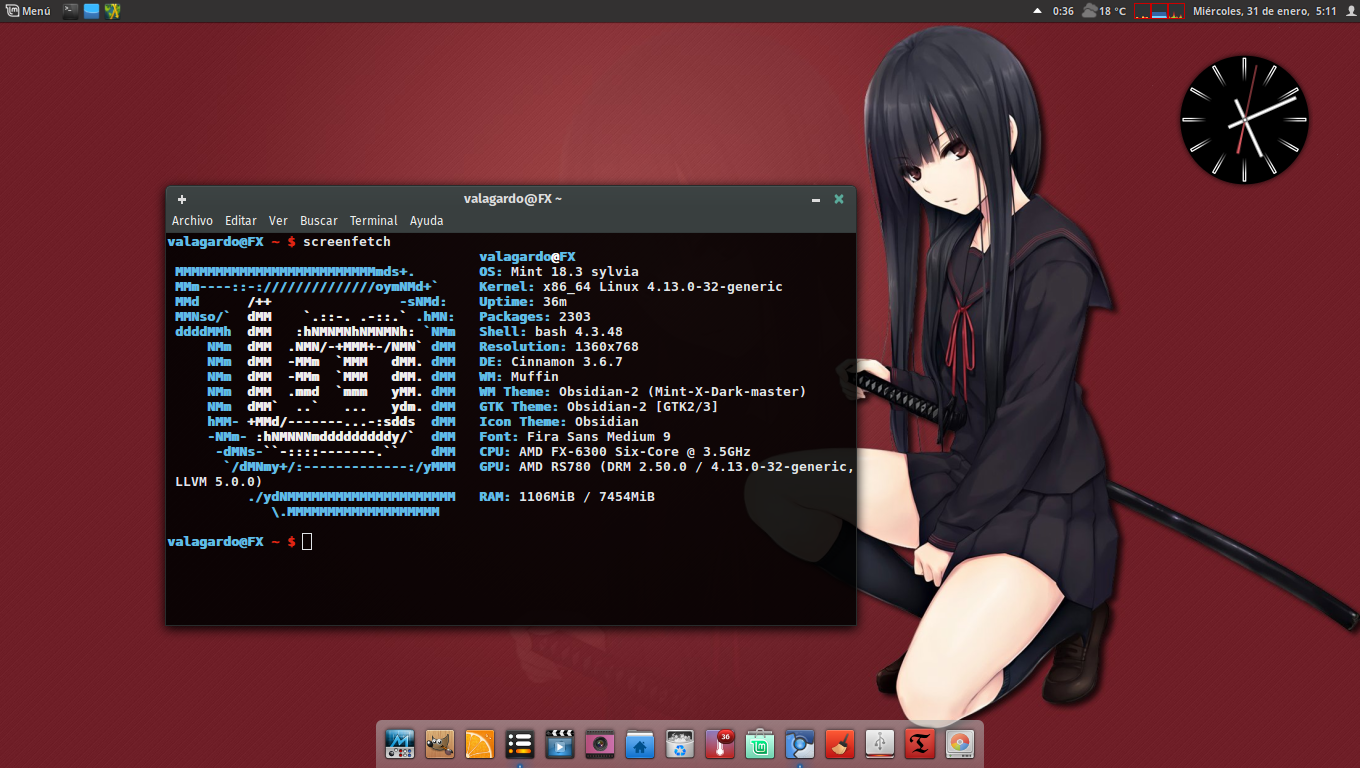Open the red broom cleaner app
This screenshot has width=1360, height=768.
point(840,744)
